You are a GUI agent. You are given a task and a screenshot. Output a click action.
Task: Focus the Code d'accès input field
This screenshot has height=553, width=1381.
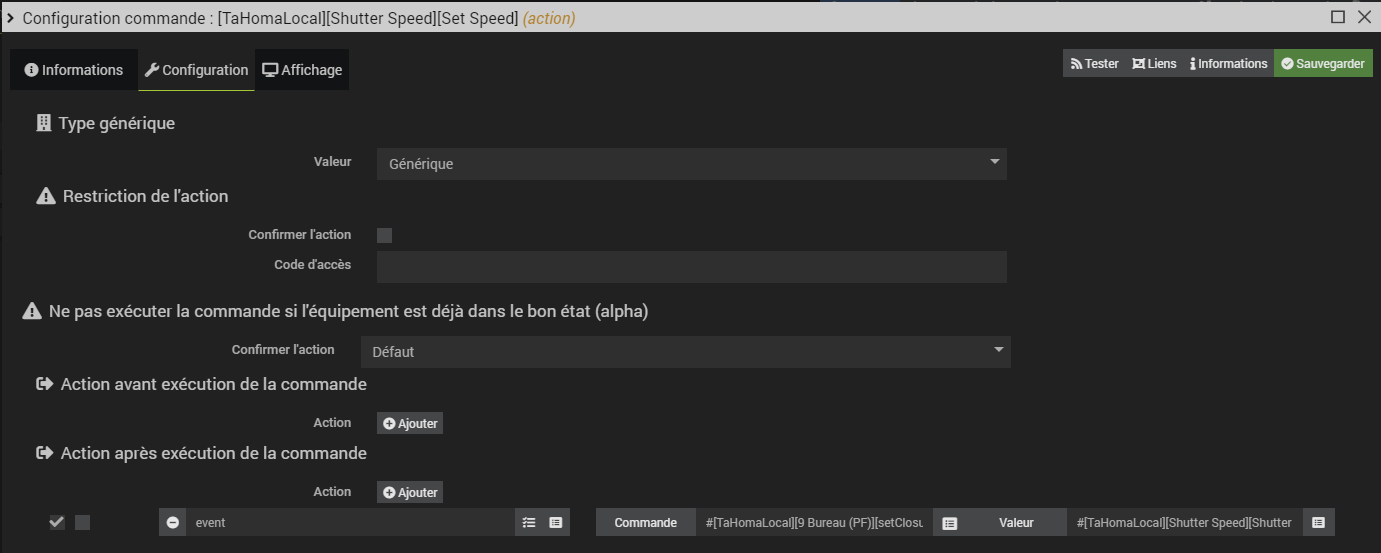692,267
